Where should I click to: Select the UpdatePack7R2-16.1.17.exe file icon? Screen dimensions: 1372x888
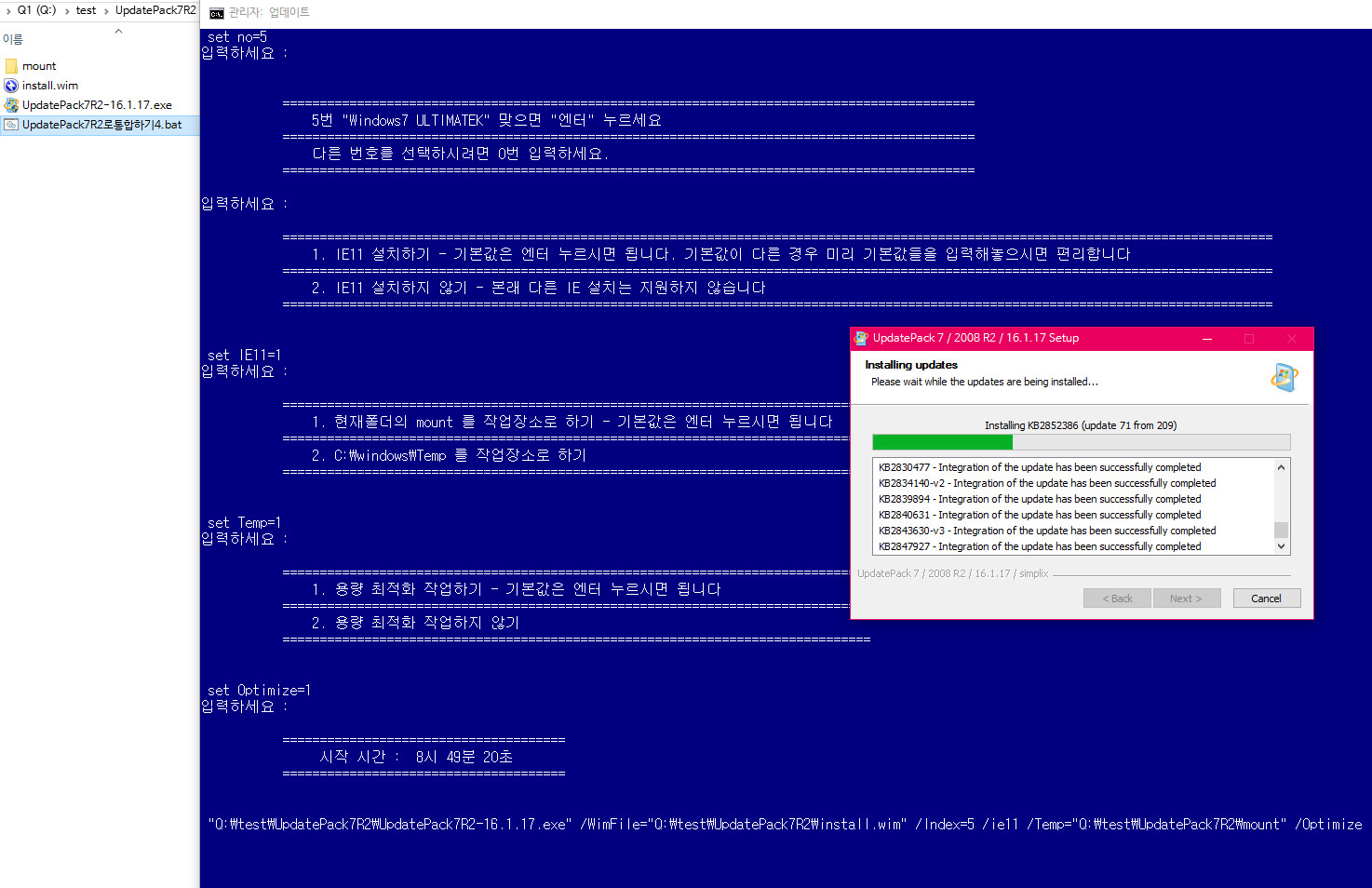click(x=11, y=105)
